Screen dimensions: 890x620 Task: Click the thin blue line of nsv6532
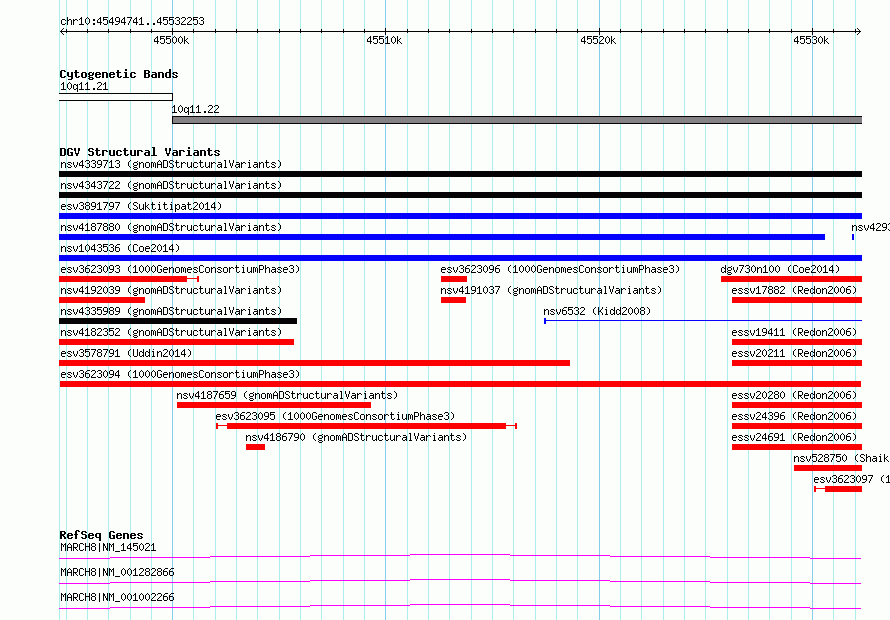click(x=703, y=321)
